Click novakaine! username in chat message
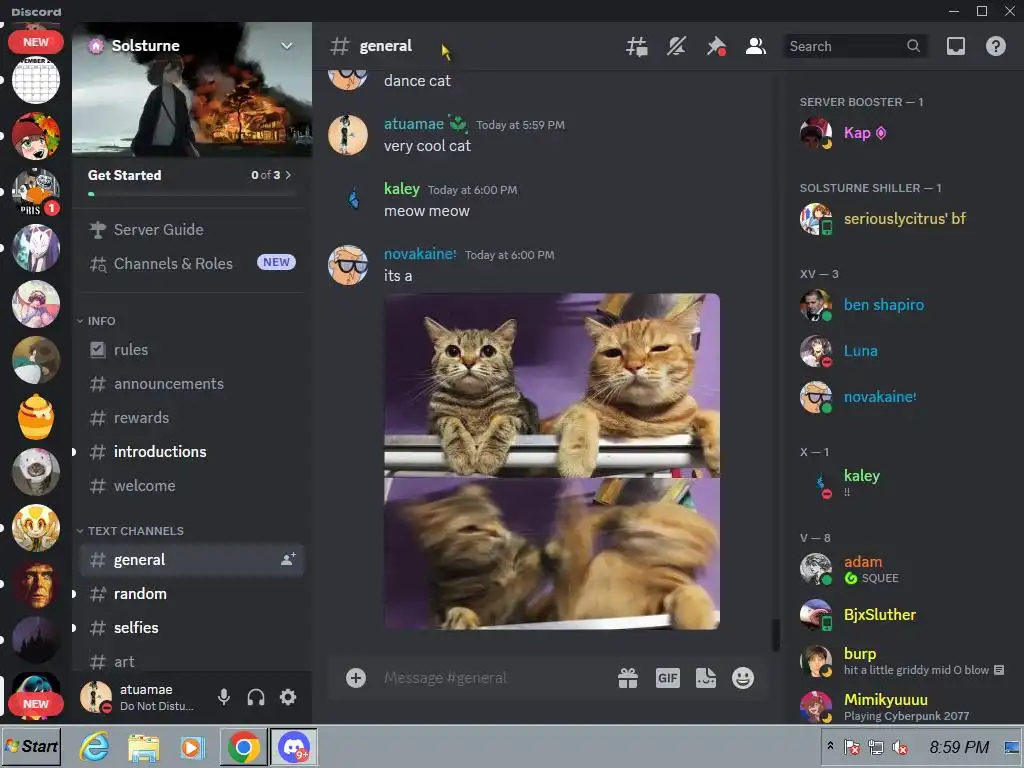The image size is (1024, 768). pyautogui.click(x=420, y=254)
